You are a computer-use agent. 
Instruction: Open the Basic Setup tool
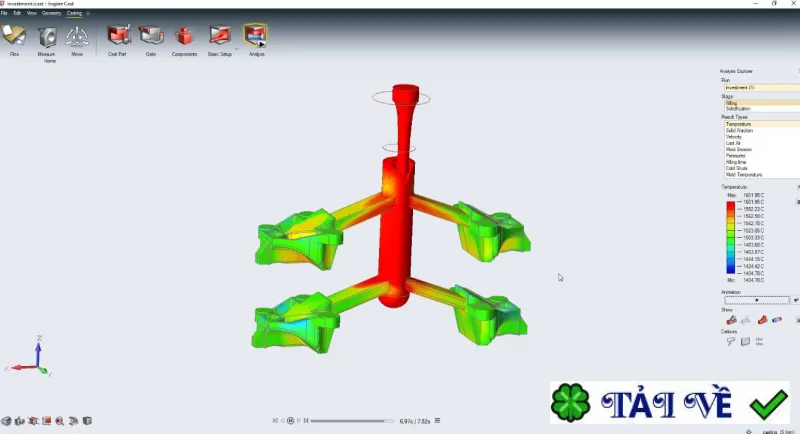point(220,36)
